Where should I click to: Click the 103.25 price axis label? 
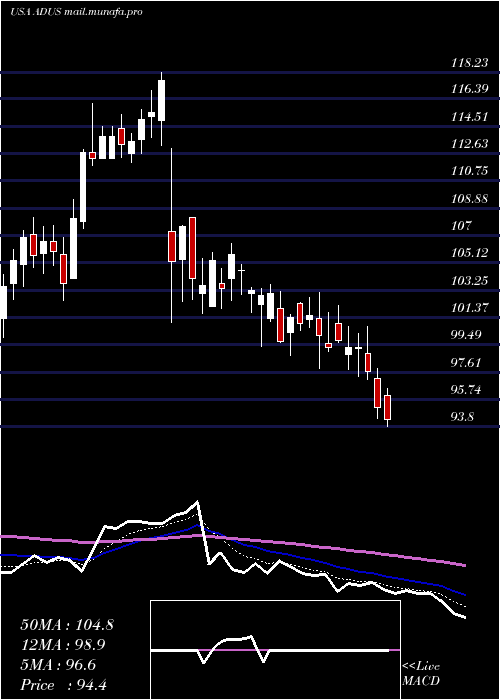(x=469, y=281)
